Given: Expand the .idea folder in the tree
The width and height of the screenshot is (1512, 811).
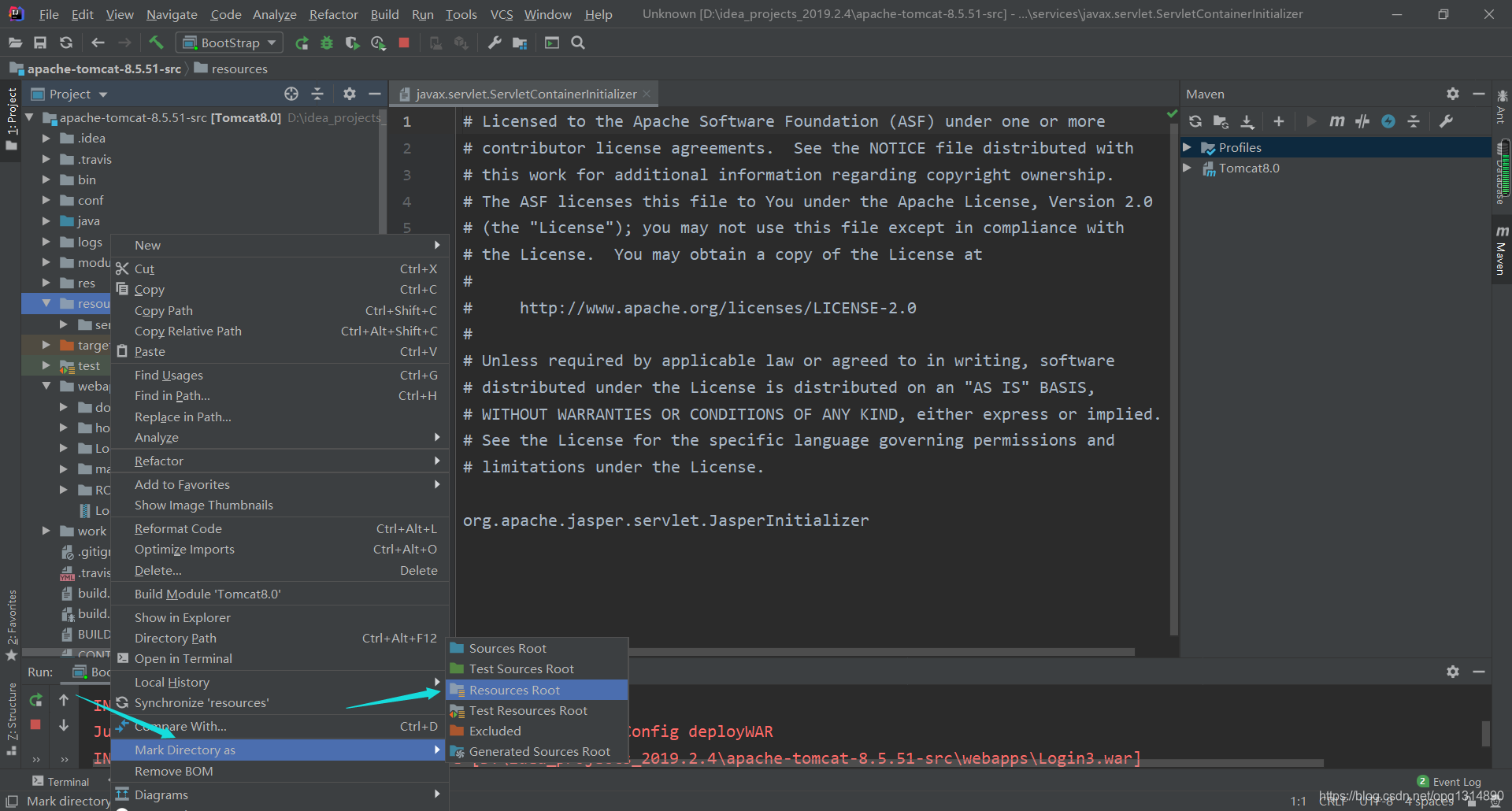Looking at the screenshot, I should click(46, 138).
